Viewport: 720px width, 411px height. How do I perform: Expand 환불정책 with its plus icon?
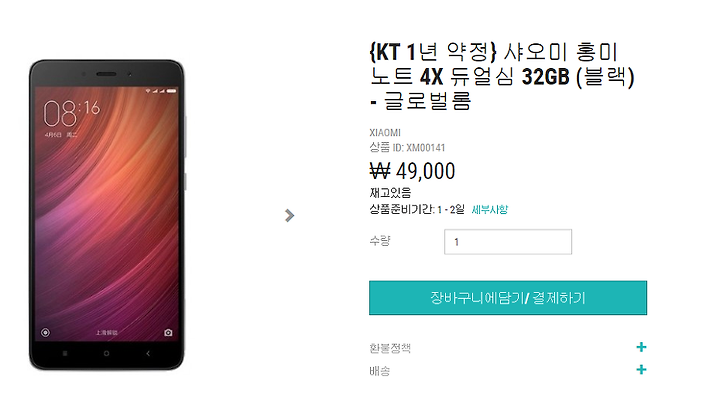641,347
